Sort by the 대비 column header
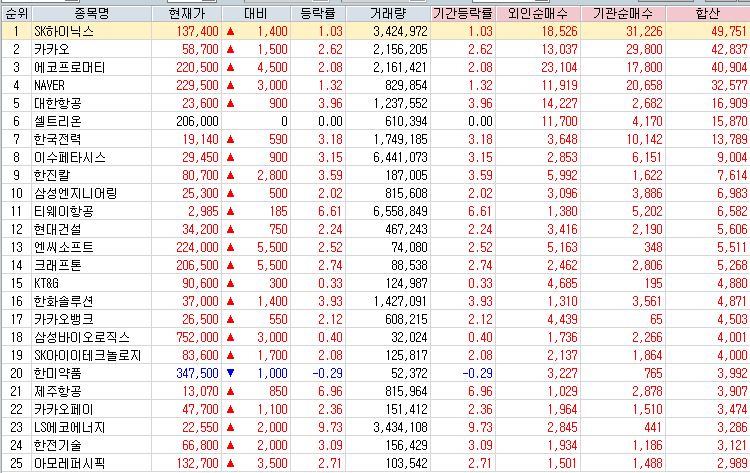 pyautogui.click(x=256, y=13)
